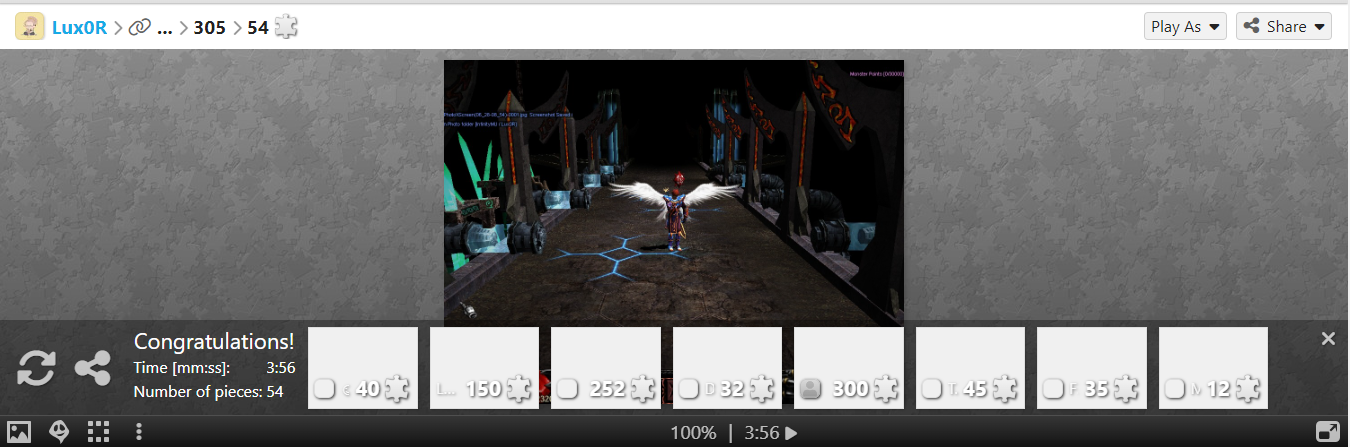Viewport: 1350px width, 447px height.
Task: Open the 12-piece suggested puzzle
Action: pyautogui.click(x=1213, y=368)
